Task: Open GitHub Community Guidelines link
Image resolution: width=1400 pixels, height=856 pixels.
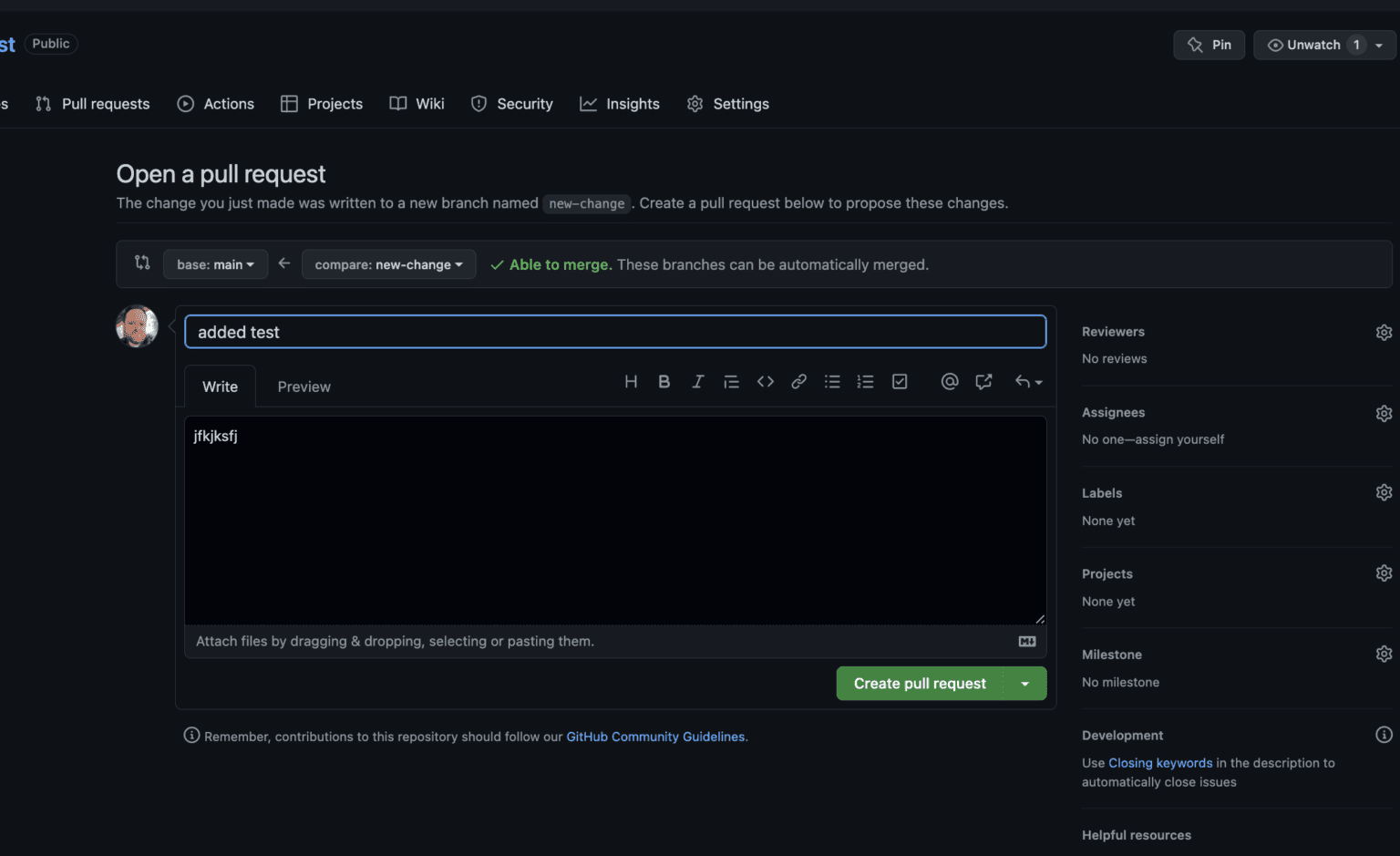Action: pos(654,737)
